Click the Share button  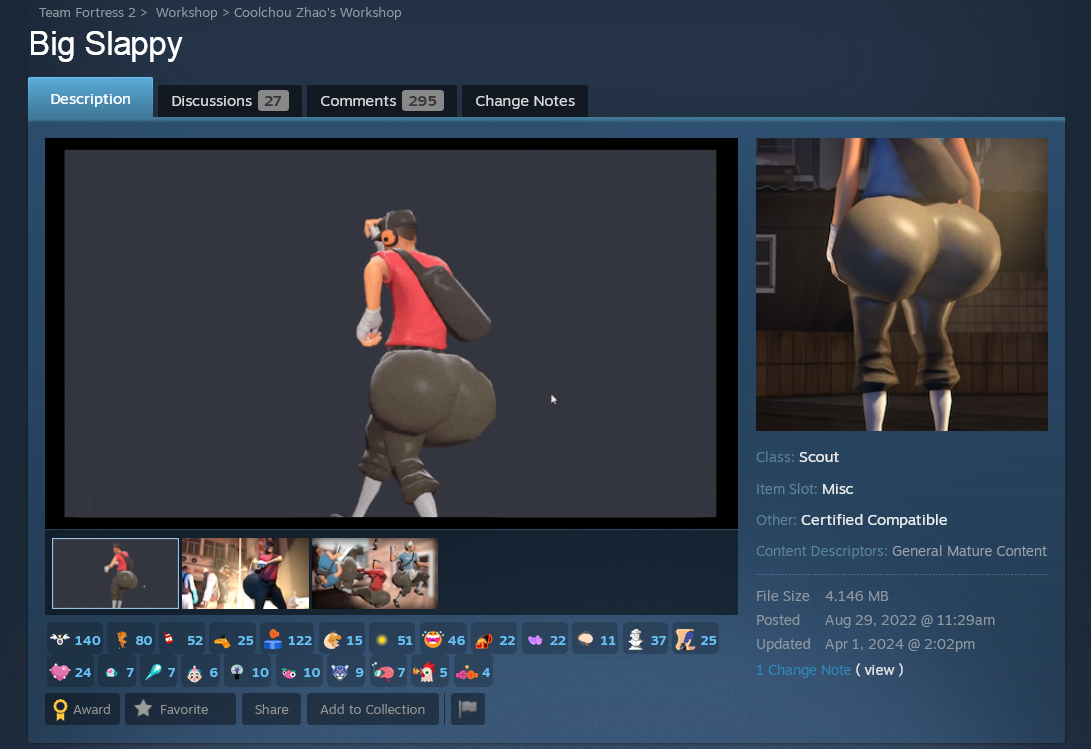click(x=271, y=709)
